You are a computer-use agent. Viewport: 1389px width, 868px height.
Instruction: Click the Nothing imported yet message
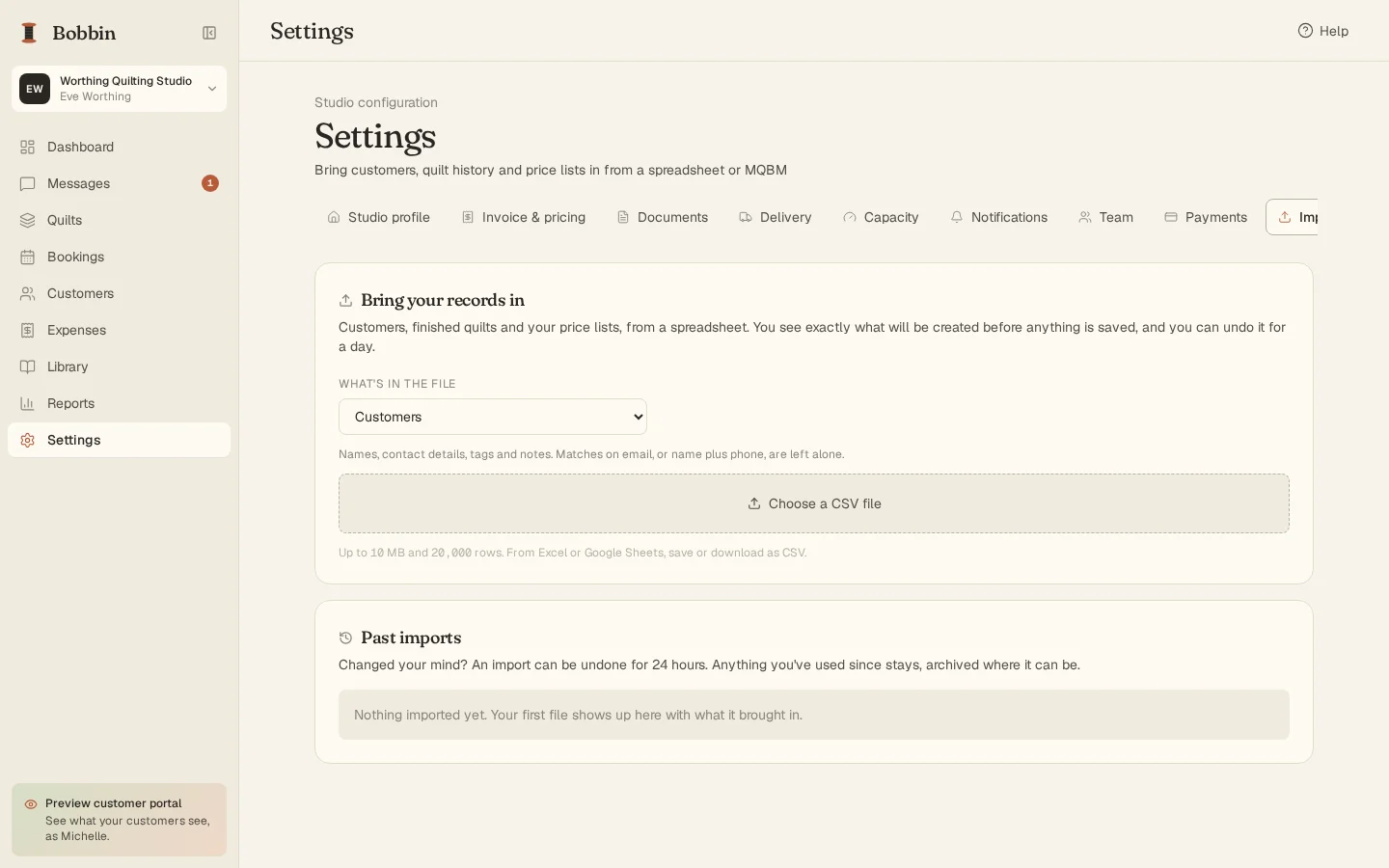tap(578, 715)
